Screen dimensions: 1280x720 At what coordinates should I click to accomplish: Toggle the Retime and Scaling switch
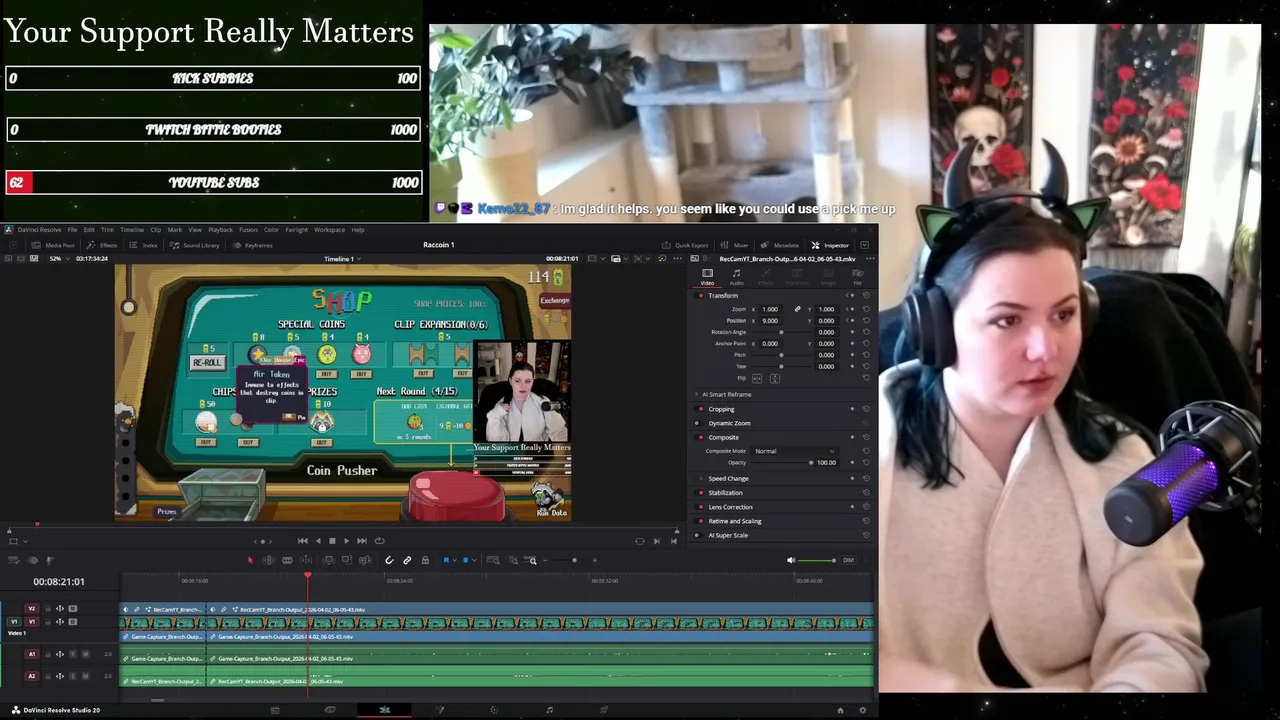tap(701, 521)
